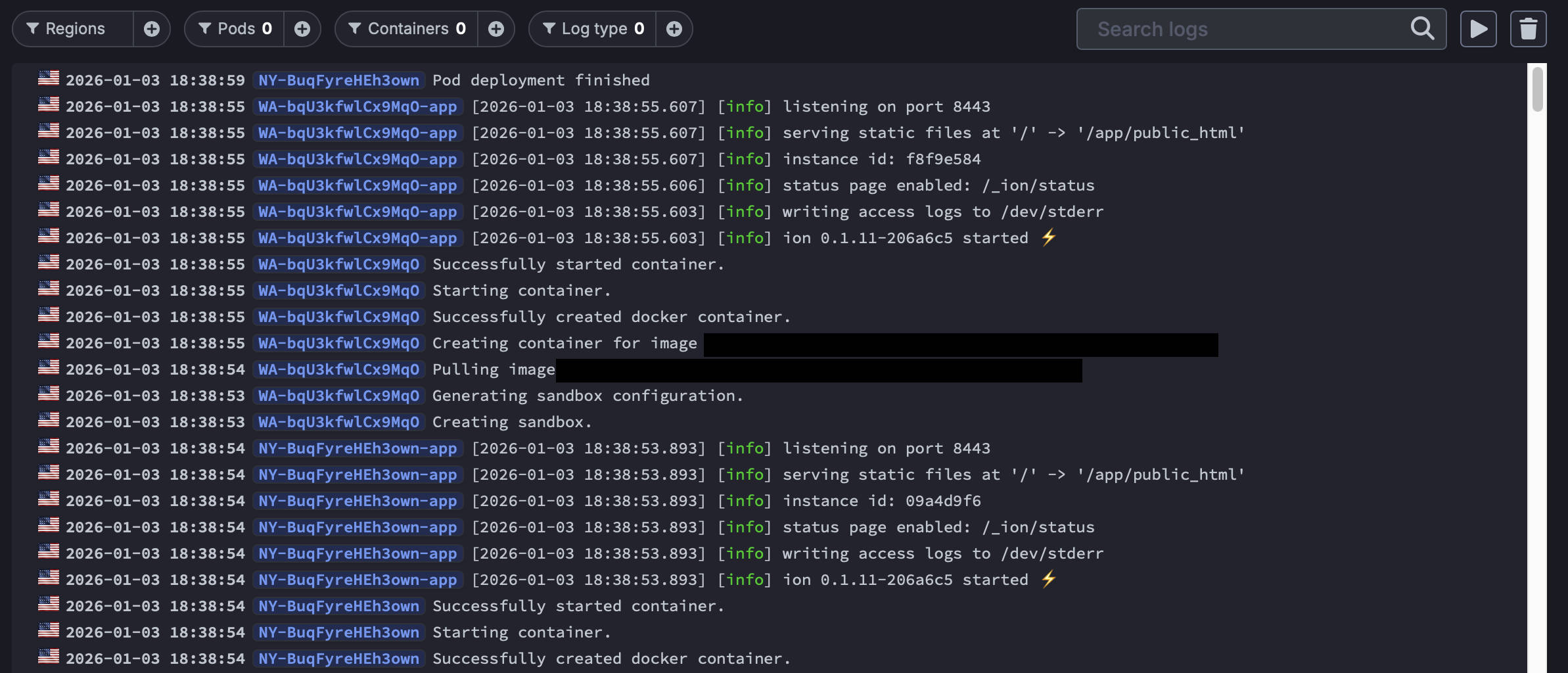Click NY-BuqFyreHEh3own tag on Pod deployment finished
This screenshot has width=1568, height=673.
tap(338, 80)
